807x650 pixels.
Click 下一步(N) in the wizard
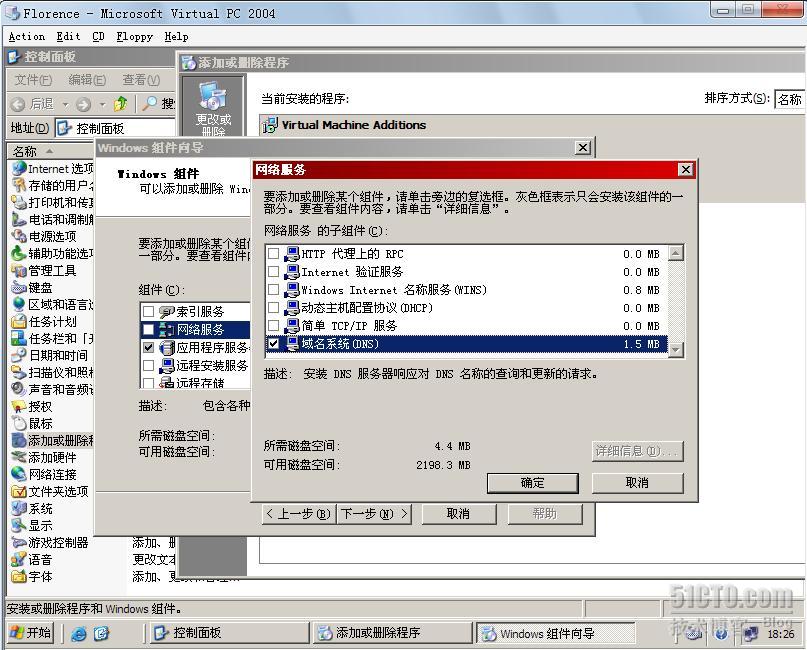pyautogui.click(x=374, y=514)
